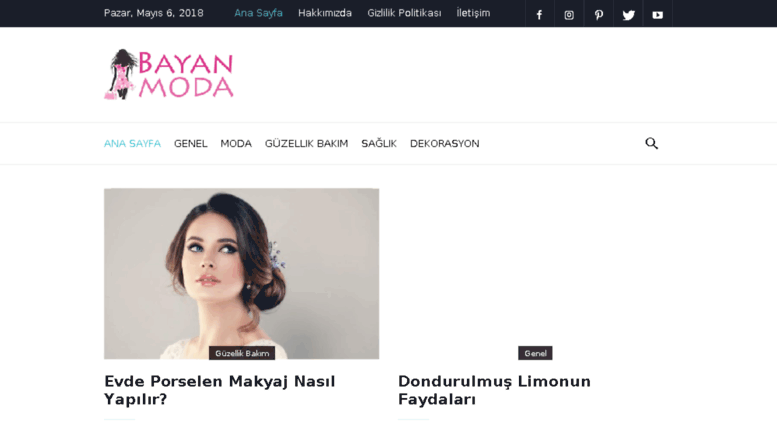Screen dimensions: 777x423
Task: Click the Güzellik Bakım category tag
Action: tap(242, 353)
